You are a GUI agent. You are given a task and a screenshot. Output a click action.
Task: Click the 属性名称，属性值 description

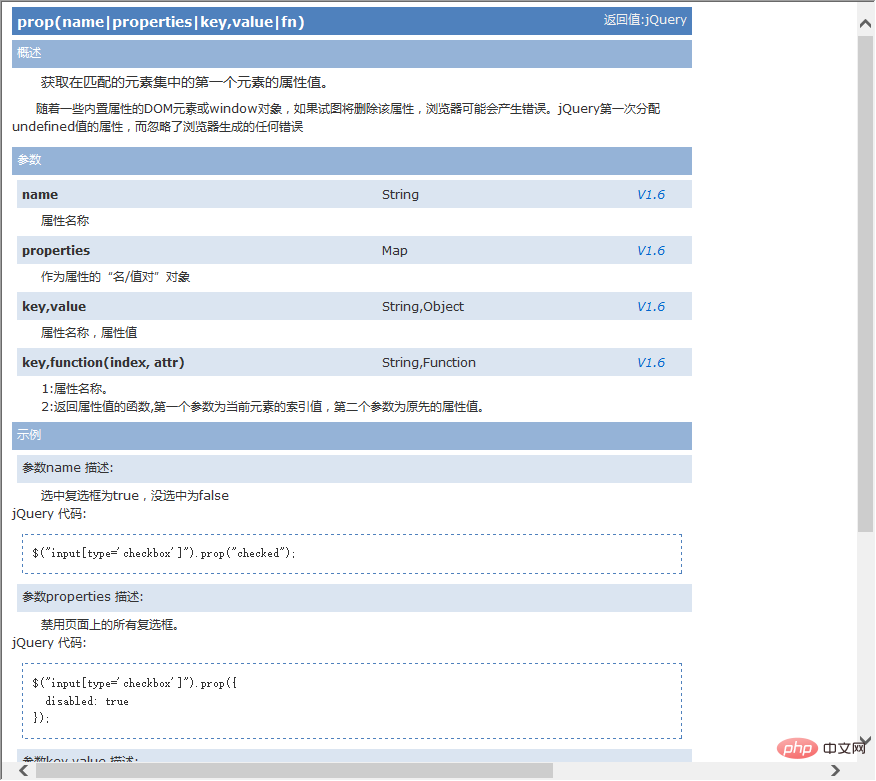89,333
